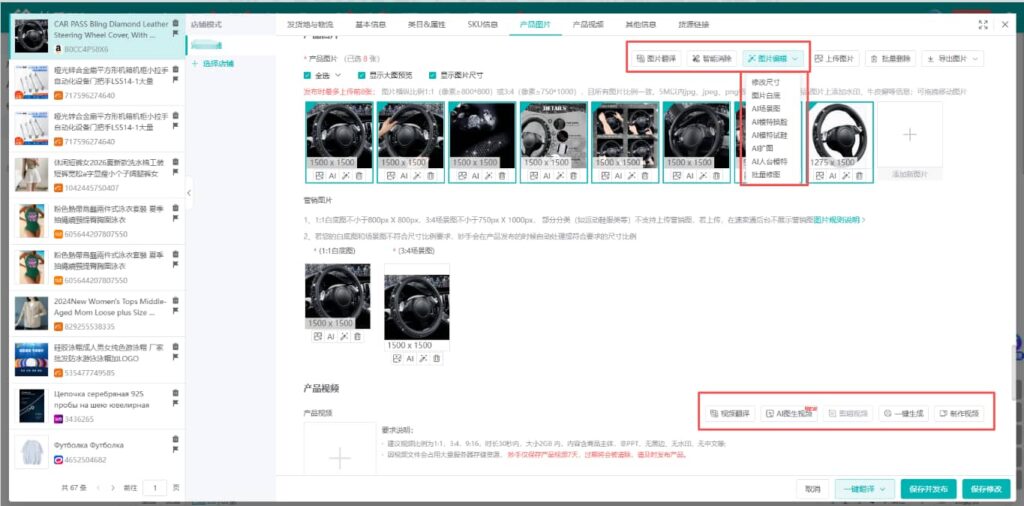Switch to the 其他信息 tab
Viewport: 1024px width, 506px height.
641,24
